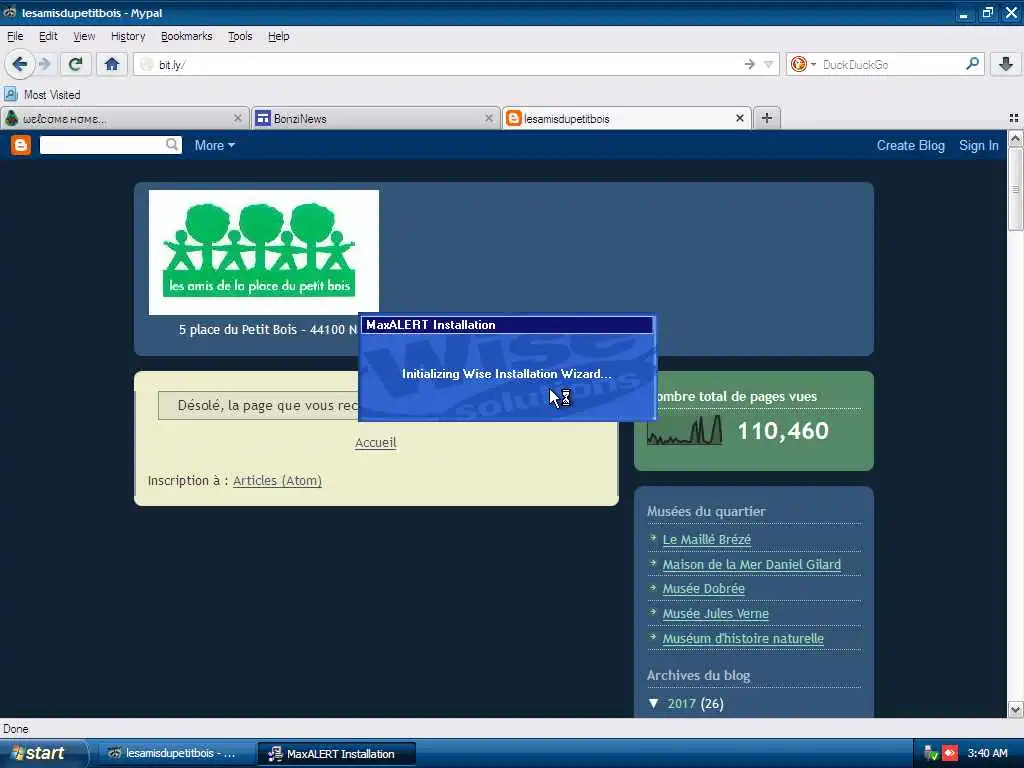Image resolution: width=1024 pixels, height=768 pixels.
Task: Close the BonziNews tab
Action: tap(488, 118)
